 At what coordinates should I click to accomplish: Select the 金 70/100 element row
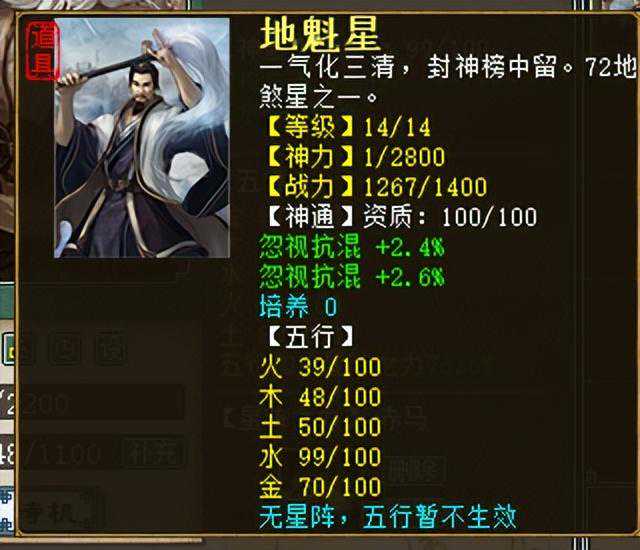(320, 487)
